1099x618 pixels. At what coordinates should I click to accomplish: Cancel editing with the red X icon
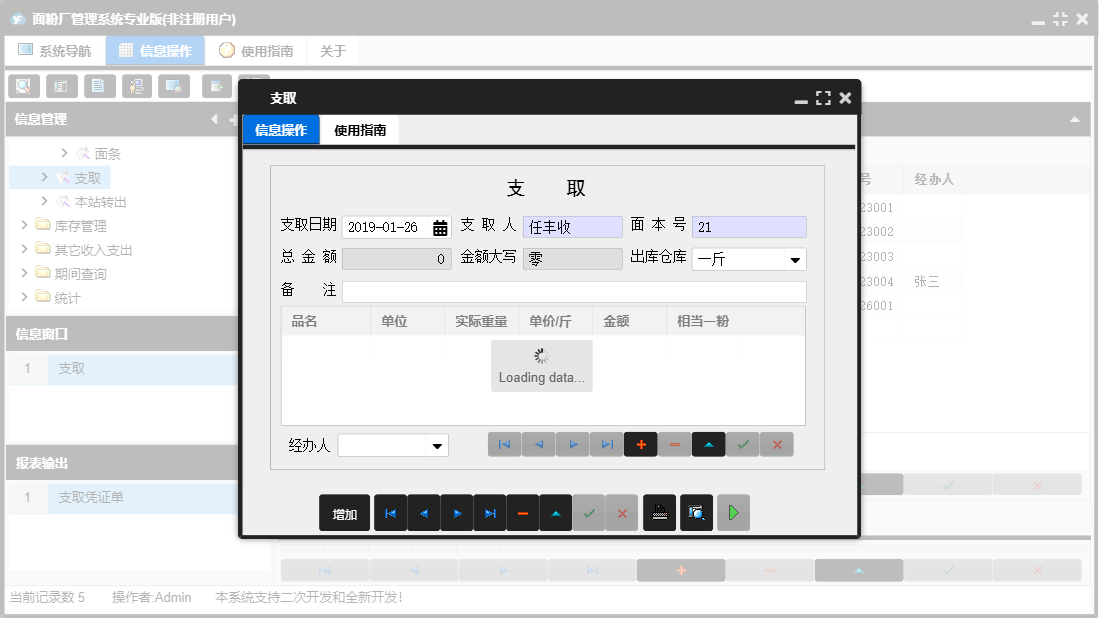(777, 444)
